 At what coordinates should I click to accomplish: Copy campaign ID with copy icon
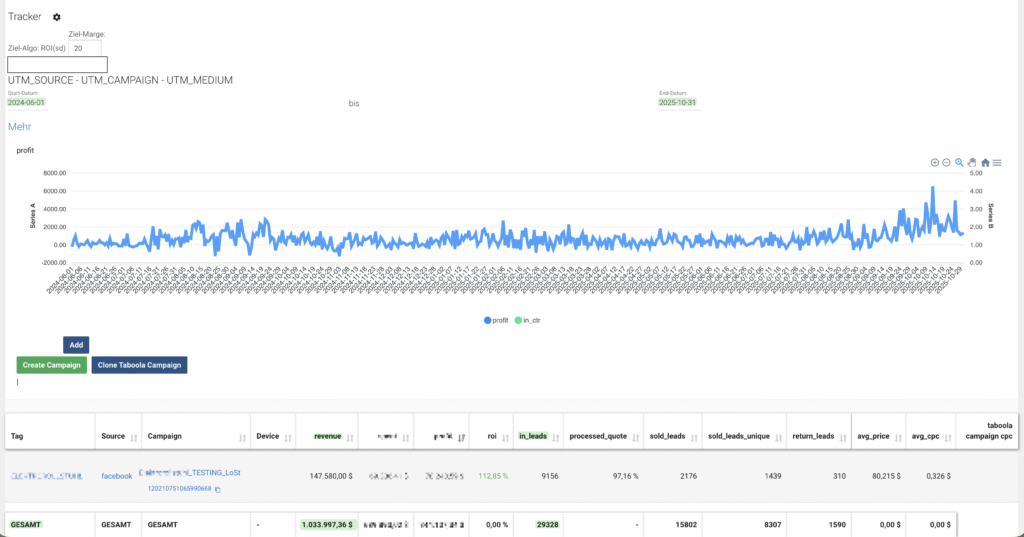218,488
